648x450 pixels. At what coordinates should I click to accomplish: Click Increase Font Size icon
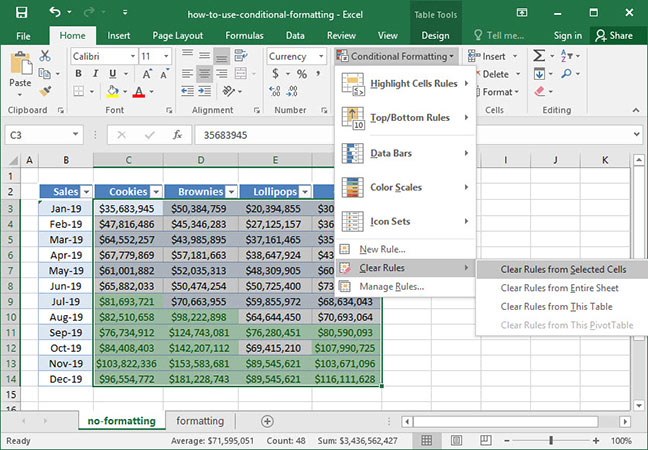click(x=146, y=74)
